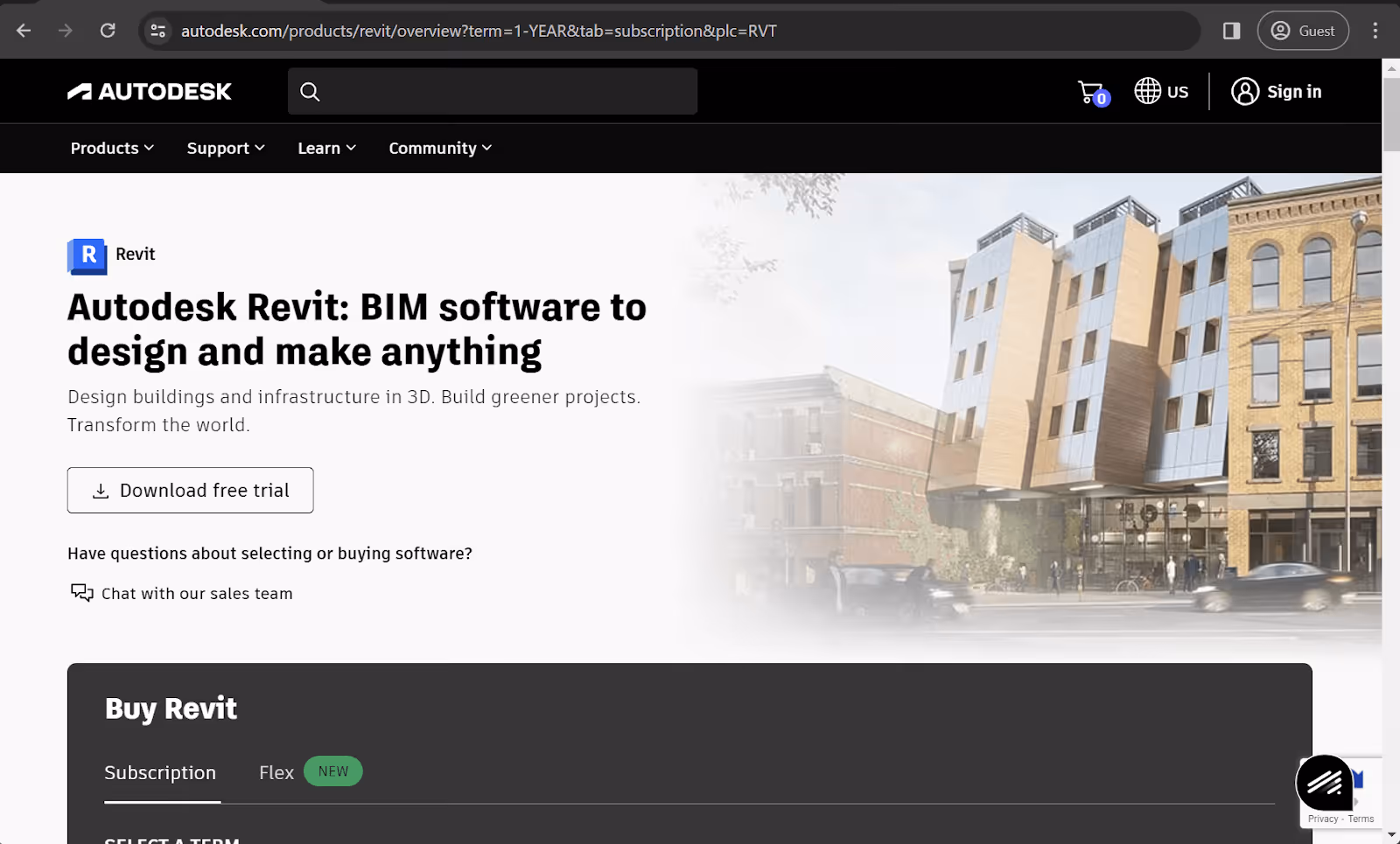Click the reCAPTCHA Privacy link
This screenshot has width=1400, height=844.
pyautogui.click(x=1323, y=819)
